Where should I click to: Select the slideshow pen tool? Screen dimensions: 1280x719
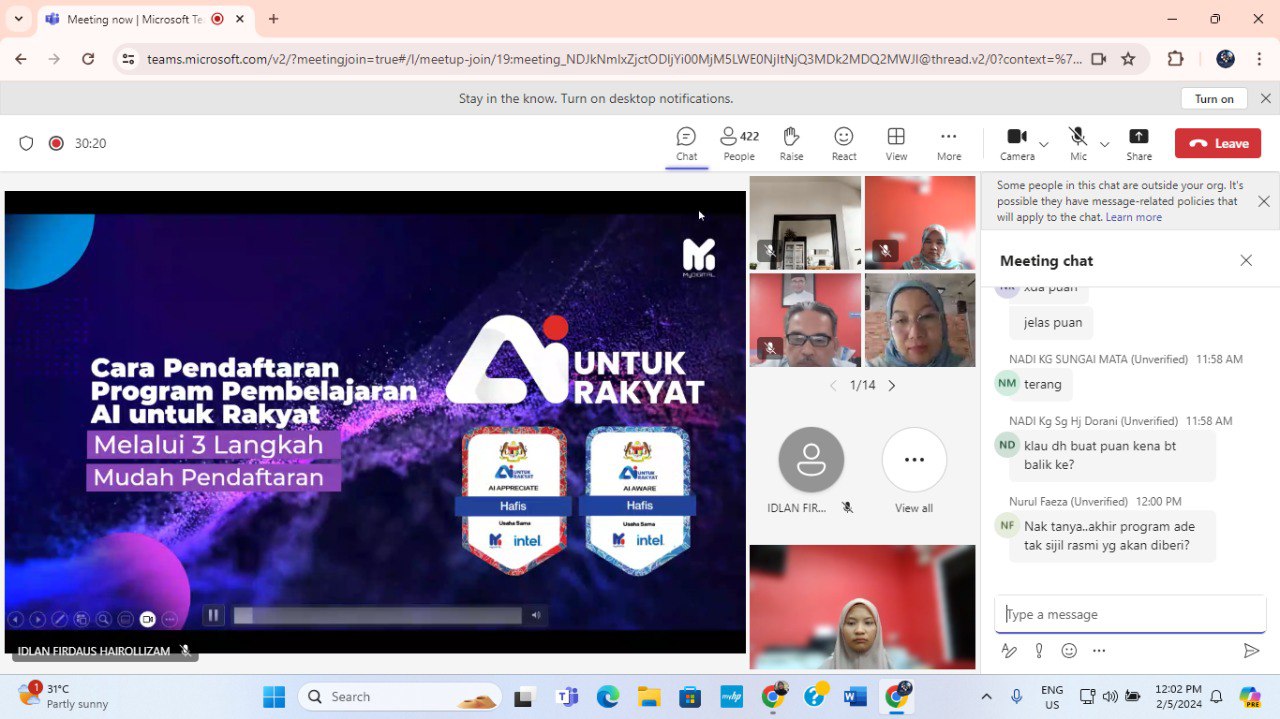click(59, 619)
